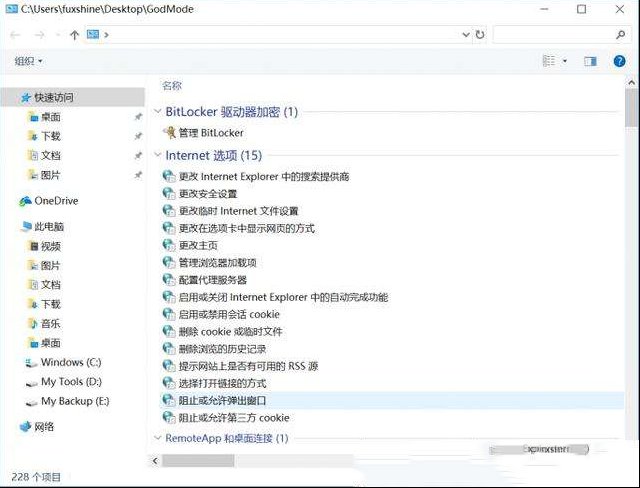Click icon for 选择打开链接的方式
640x488 pixels.
(169, 383)
